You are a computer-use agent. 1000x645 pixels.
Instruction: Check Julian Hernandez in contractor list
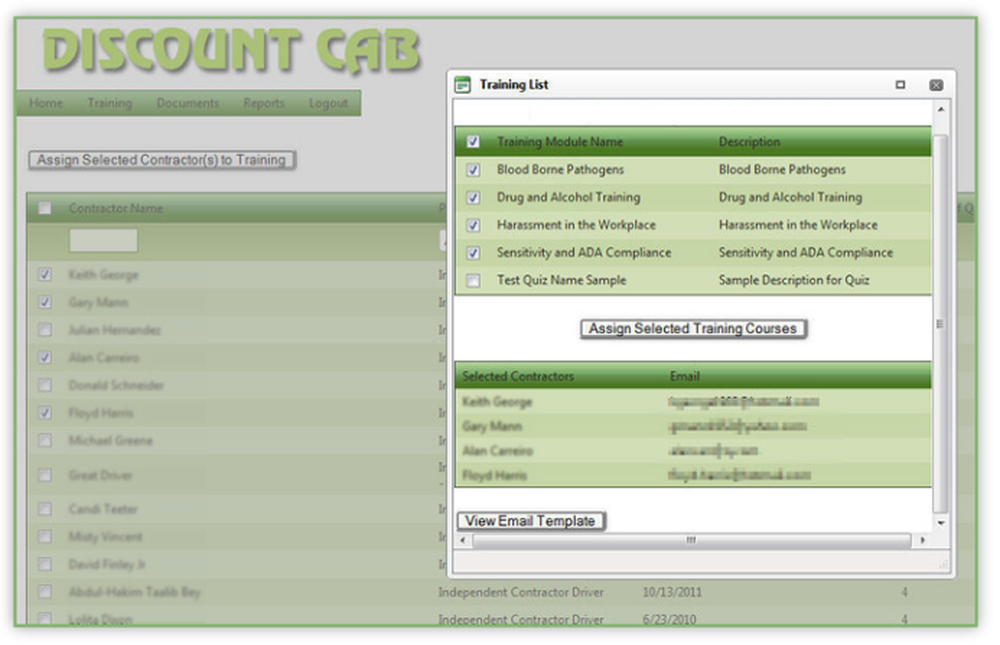[45, 330]
